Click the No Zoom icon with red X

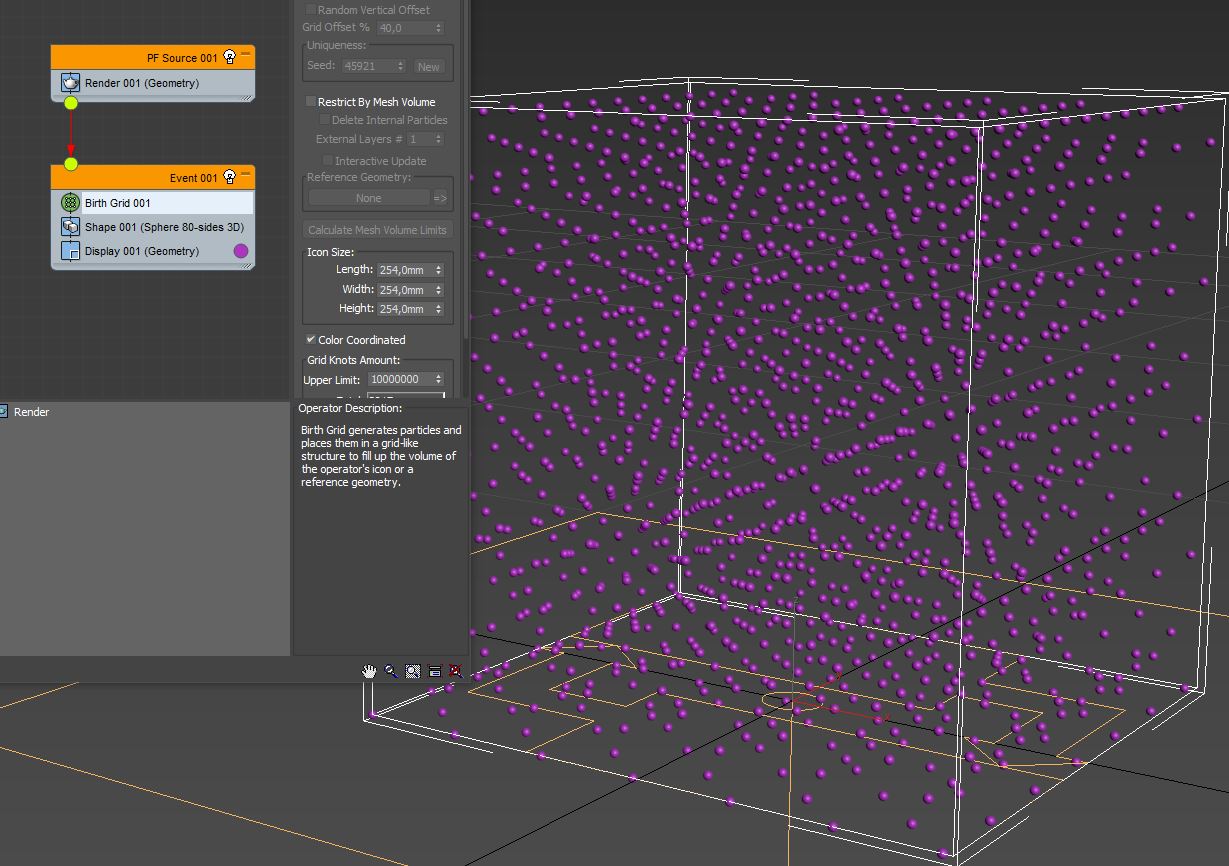(456, 671)
